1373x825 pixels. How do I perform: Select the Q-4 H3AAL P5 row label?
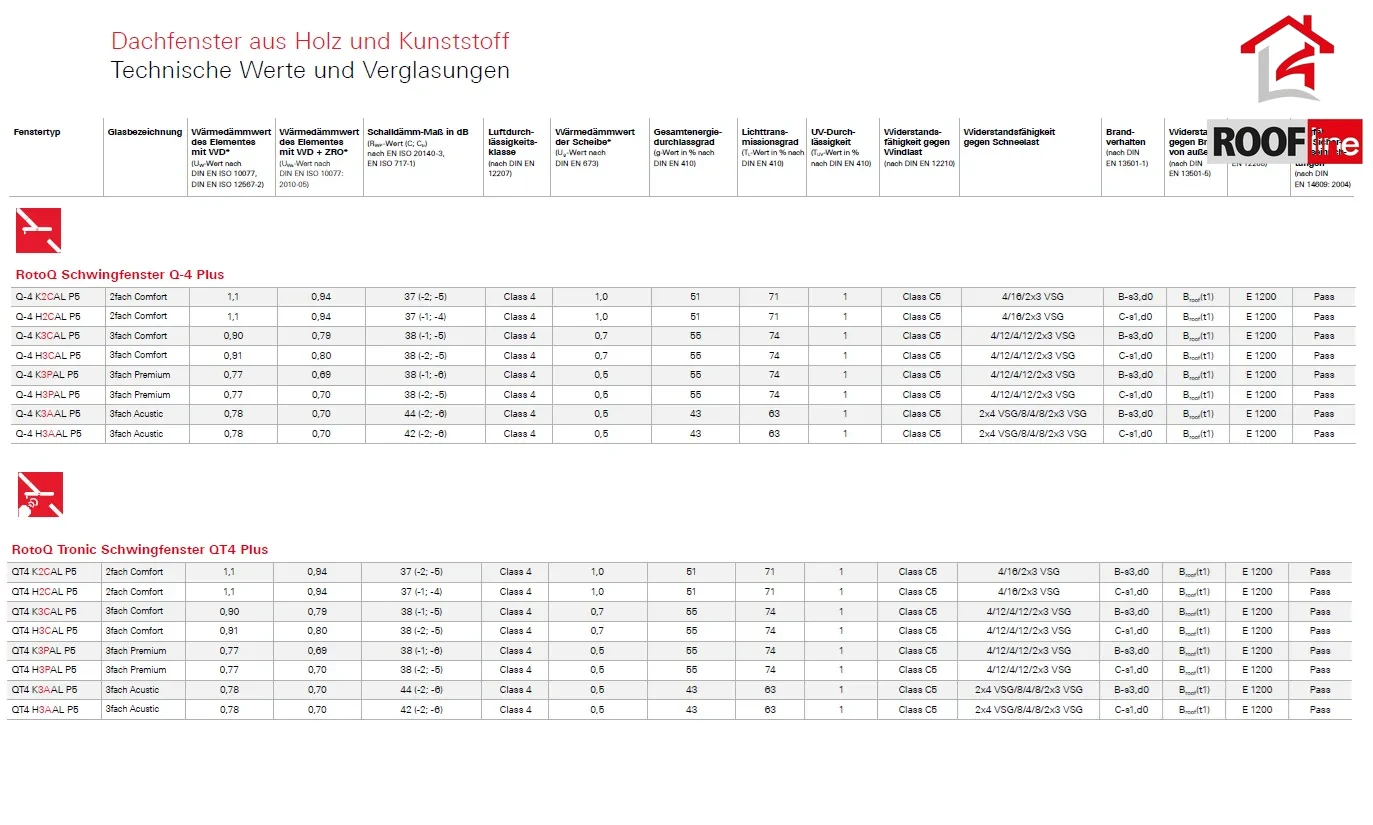(x=48, y=434)
